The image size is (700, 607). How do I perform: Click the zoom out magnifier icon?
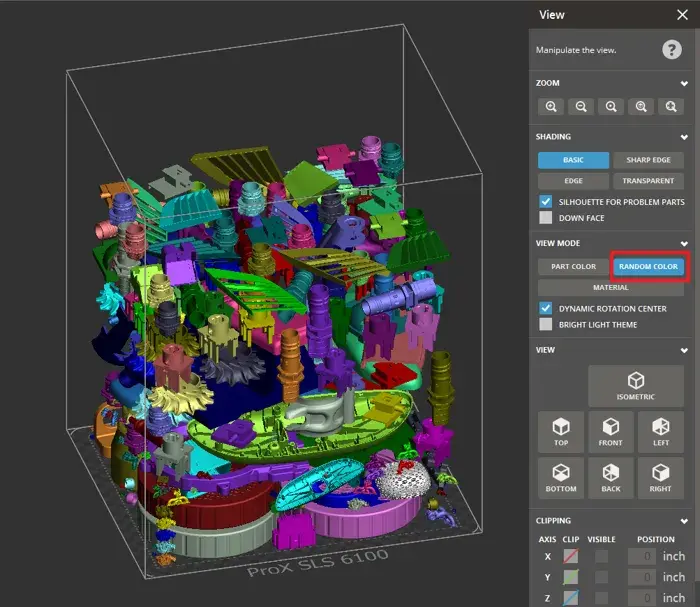tap(581, 106)
